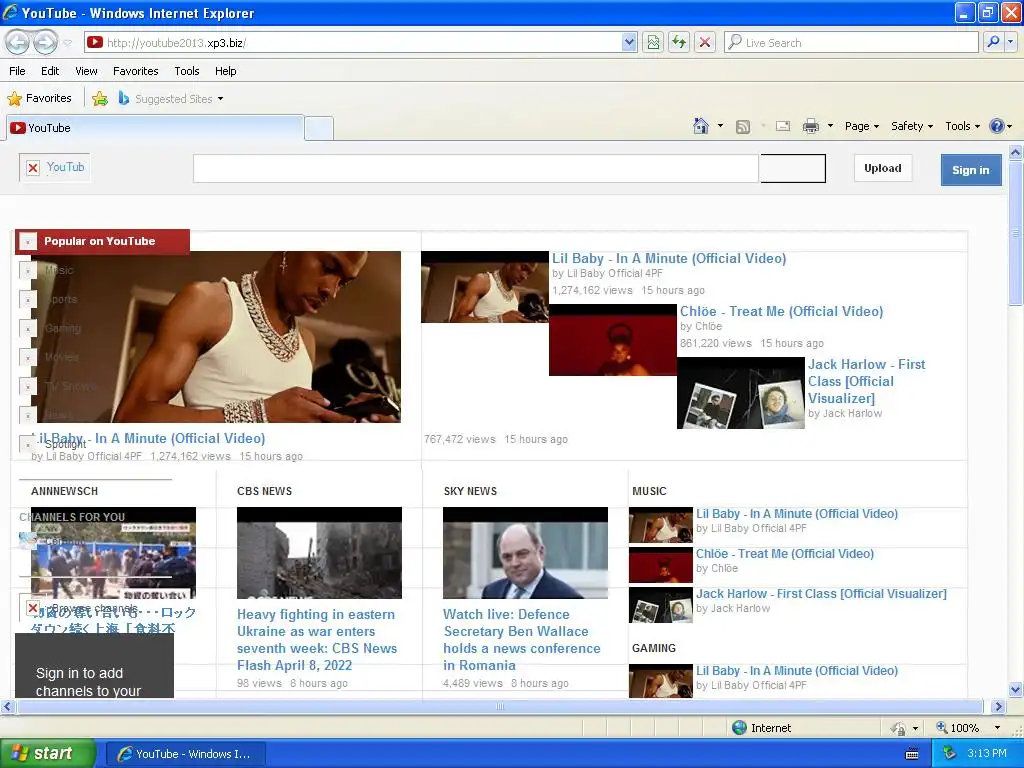Click the IE Forward navigation button
Image resolution: width=1024 pixels, height=768 pixels.
click(x=45, y=42)
